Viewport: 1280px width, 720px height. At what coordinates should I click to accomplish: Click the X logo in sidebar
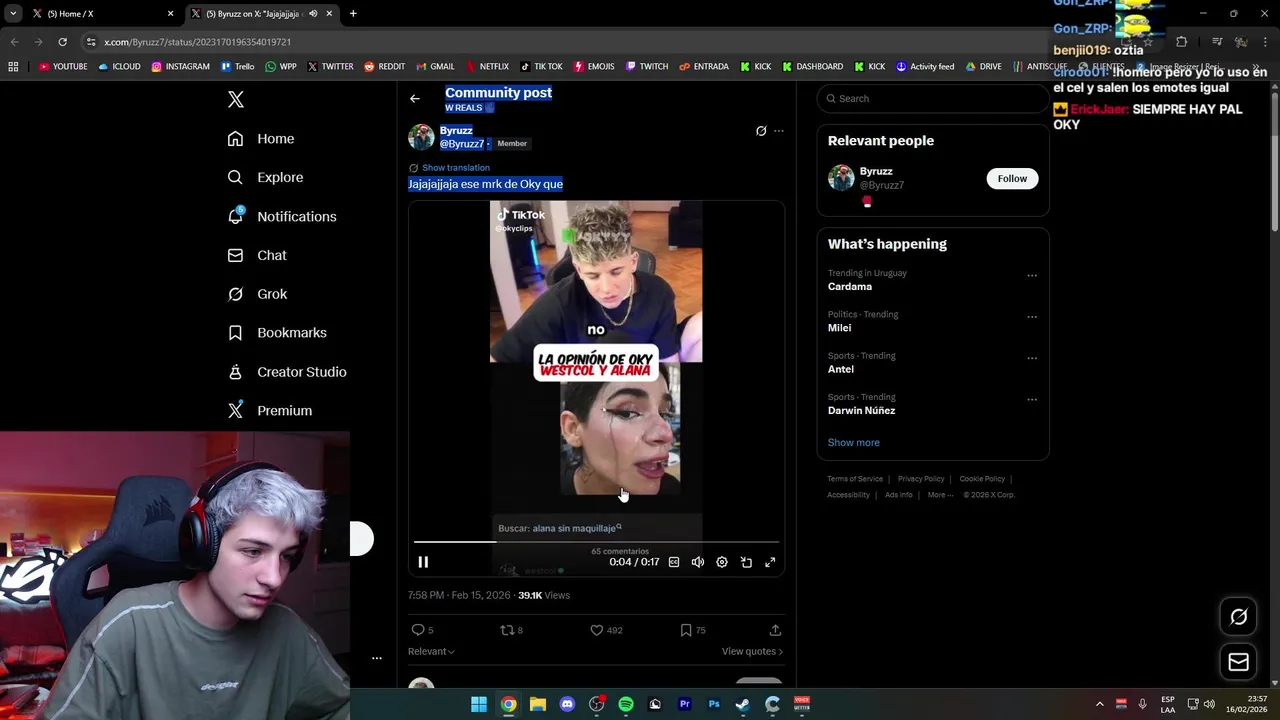[236, 99]
